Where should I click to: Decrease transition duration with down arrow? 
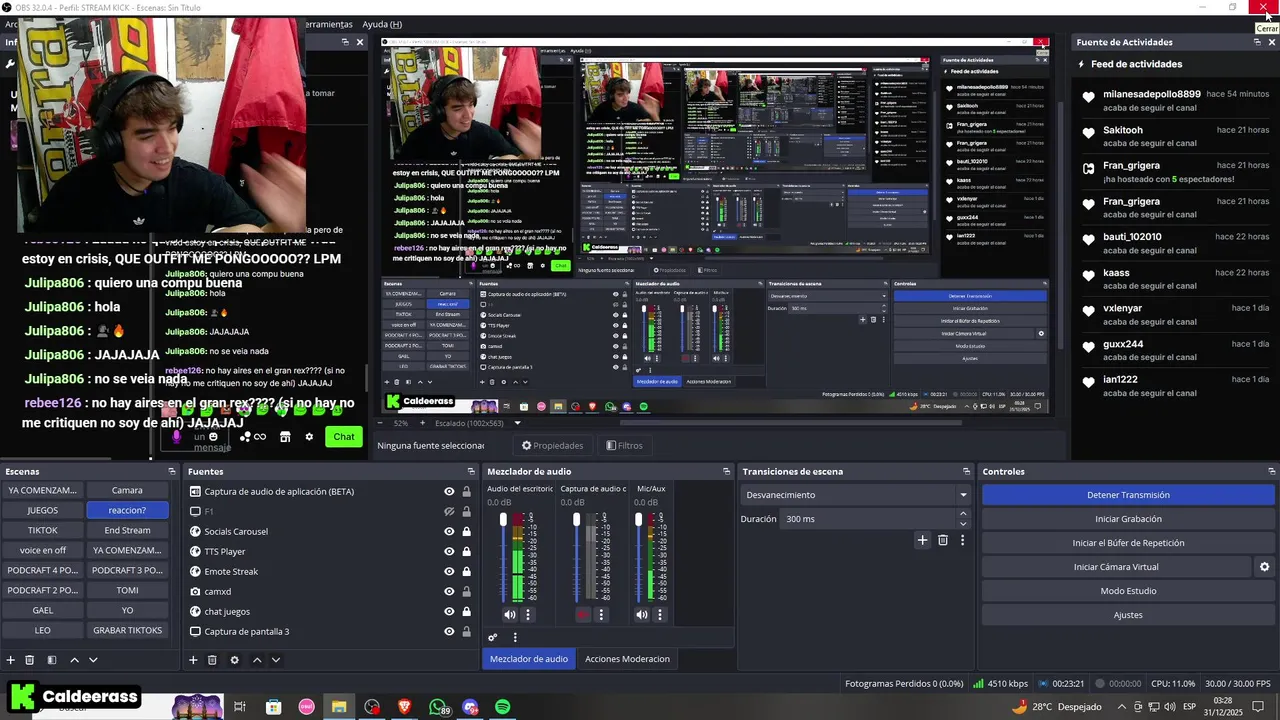(963, 524)
